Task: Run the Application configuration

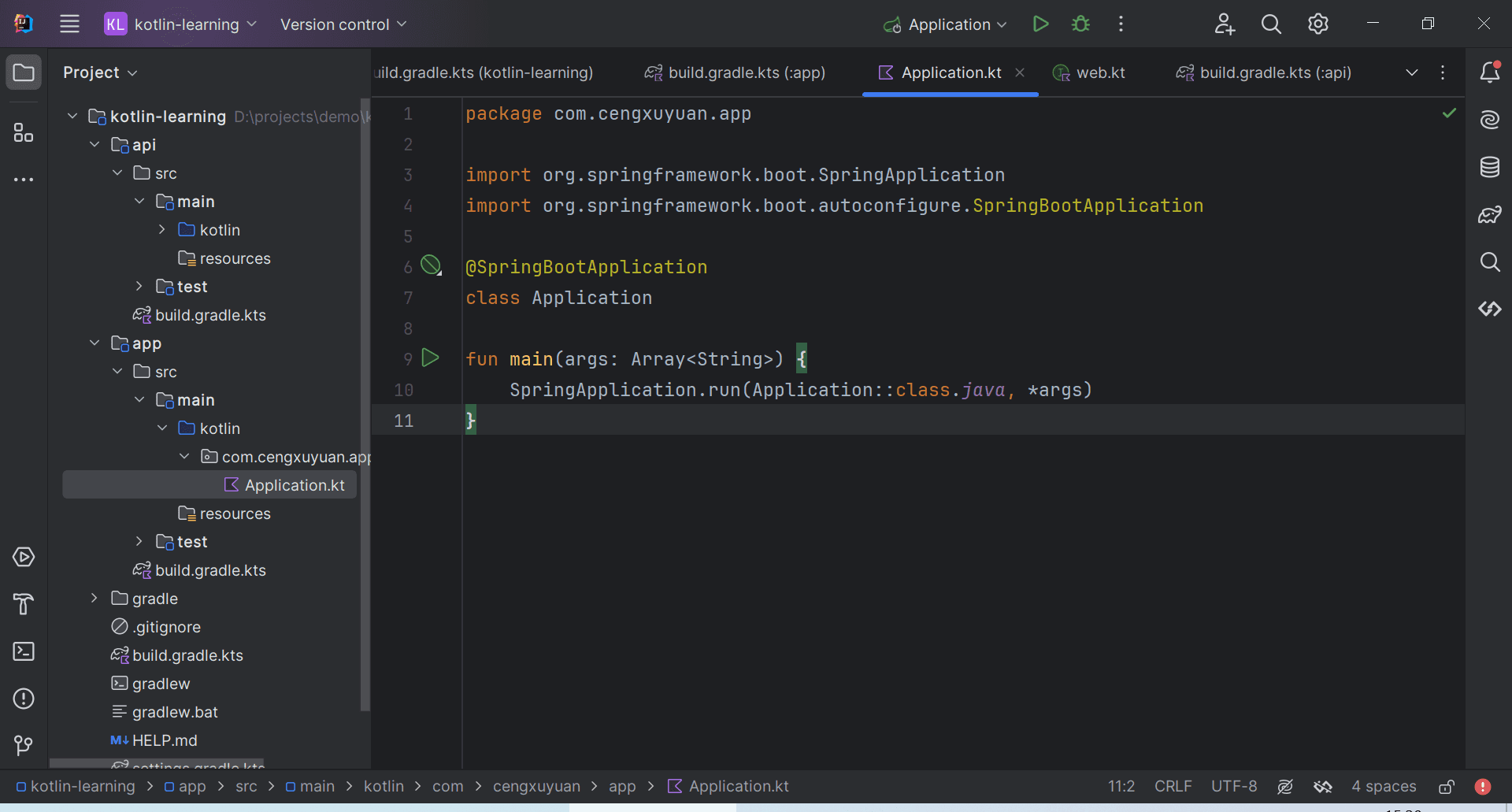Action: click(x=1040, y=24)
